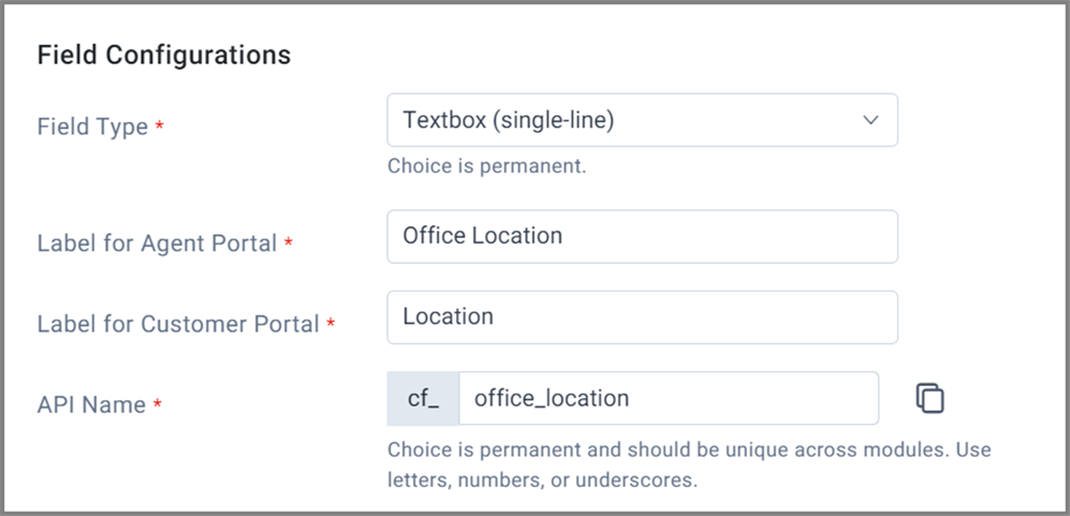Click the asterisk next to Label for Agent Portal
The width and height of the screenshot is (1070, 516).
click(289, 241)
